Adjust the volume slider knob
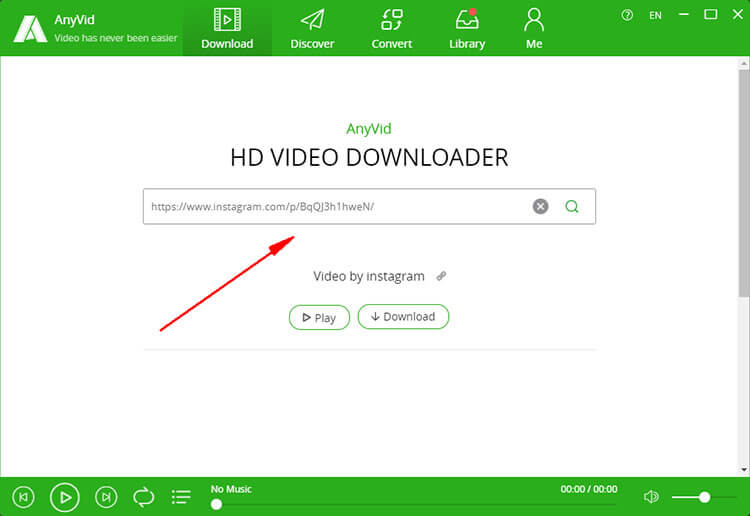Screen dimensions: 750x516 pyautogui.click(x=704, y=497)
